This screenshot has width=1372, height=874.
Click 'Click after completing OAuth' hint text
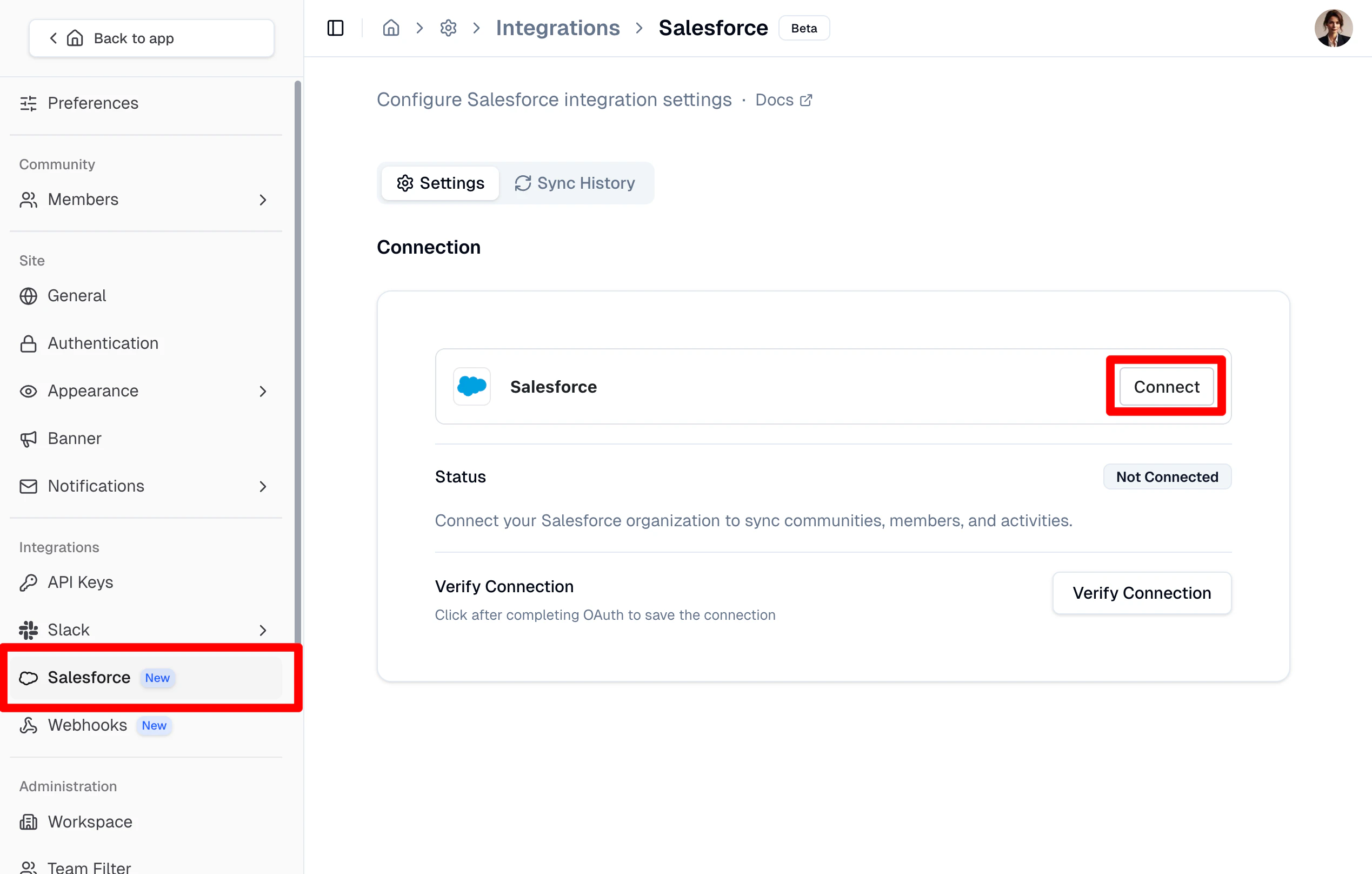[x=605, y=614]
